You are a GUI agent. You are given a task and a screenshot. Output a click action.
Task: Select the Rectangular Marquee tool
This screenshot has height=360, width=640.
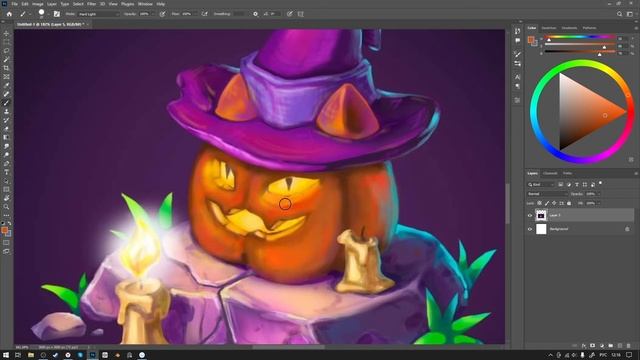pos(6,42)
